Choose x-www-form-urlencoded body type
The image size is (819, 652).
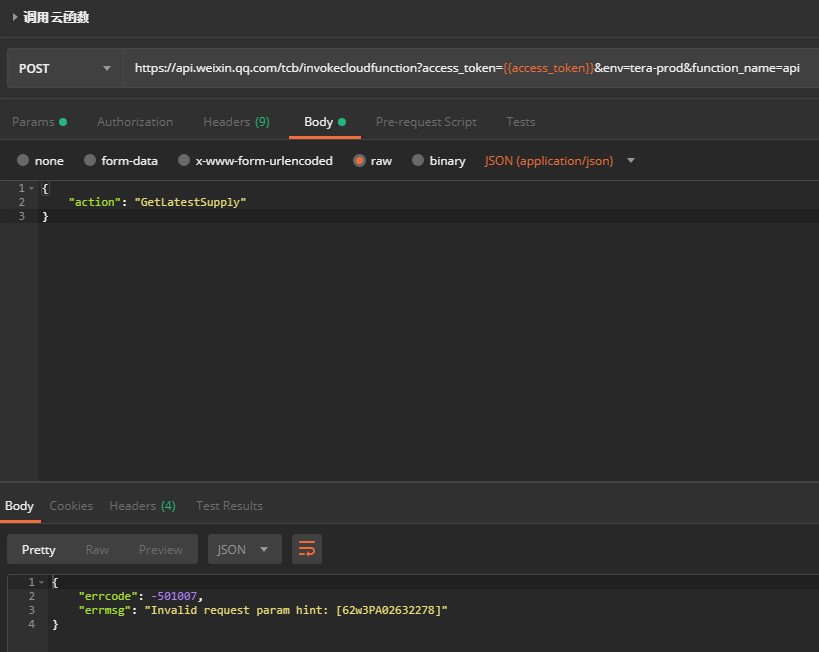point(183,160)
